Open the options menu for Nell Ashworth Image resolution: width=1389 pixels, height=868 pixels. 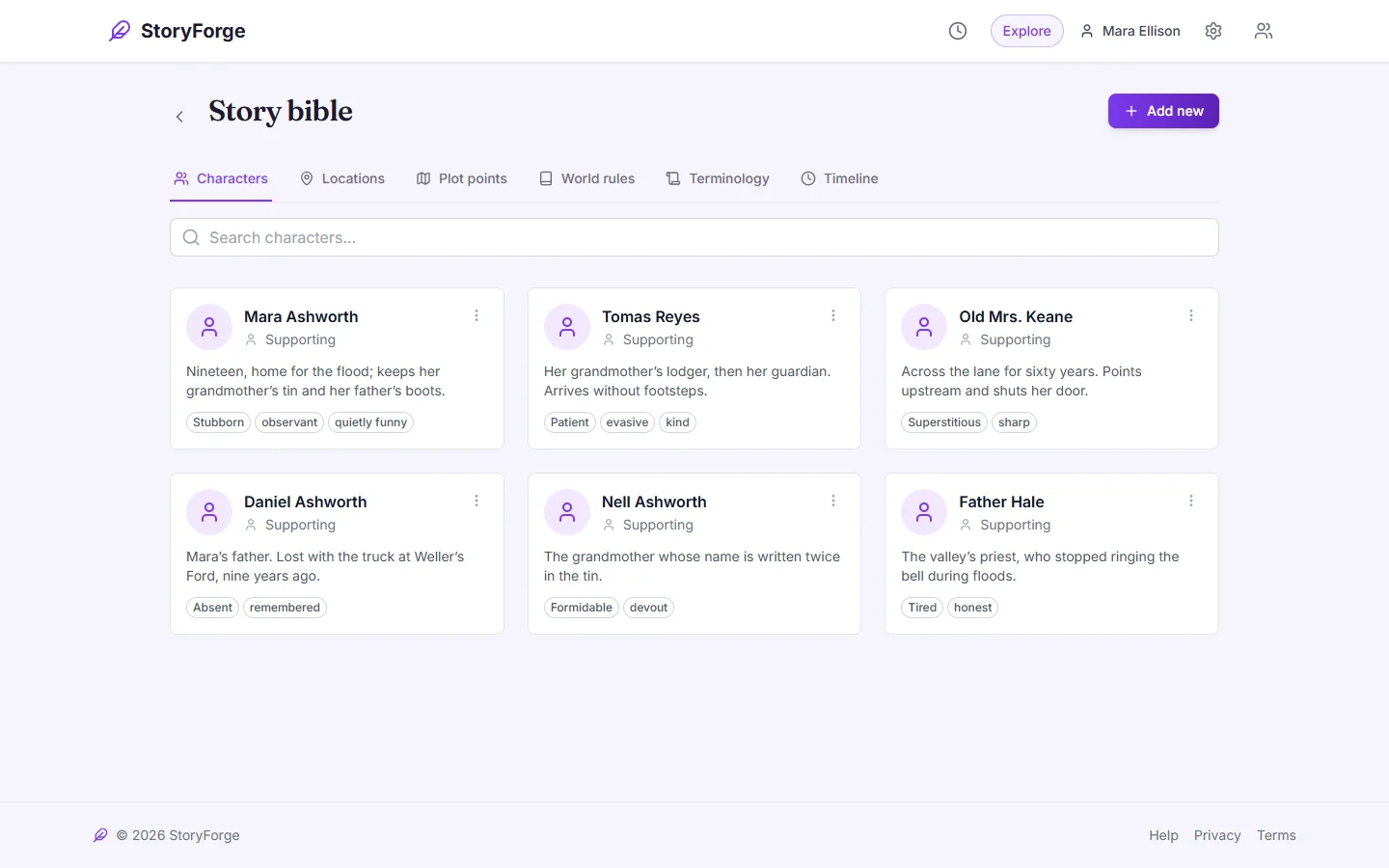coord(833,501)
